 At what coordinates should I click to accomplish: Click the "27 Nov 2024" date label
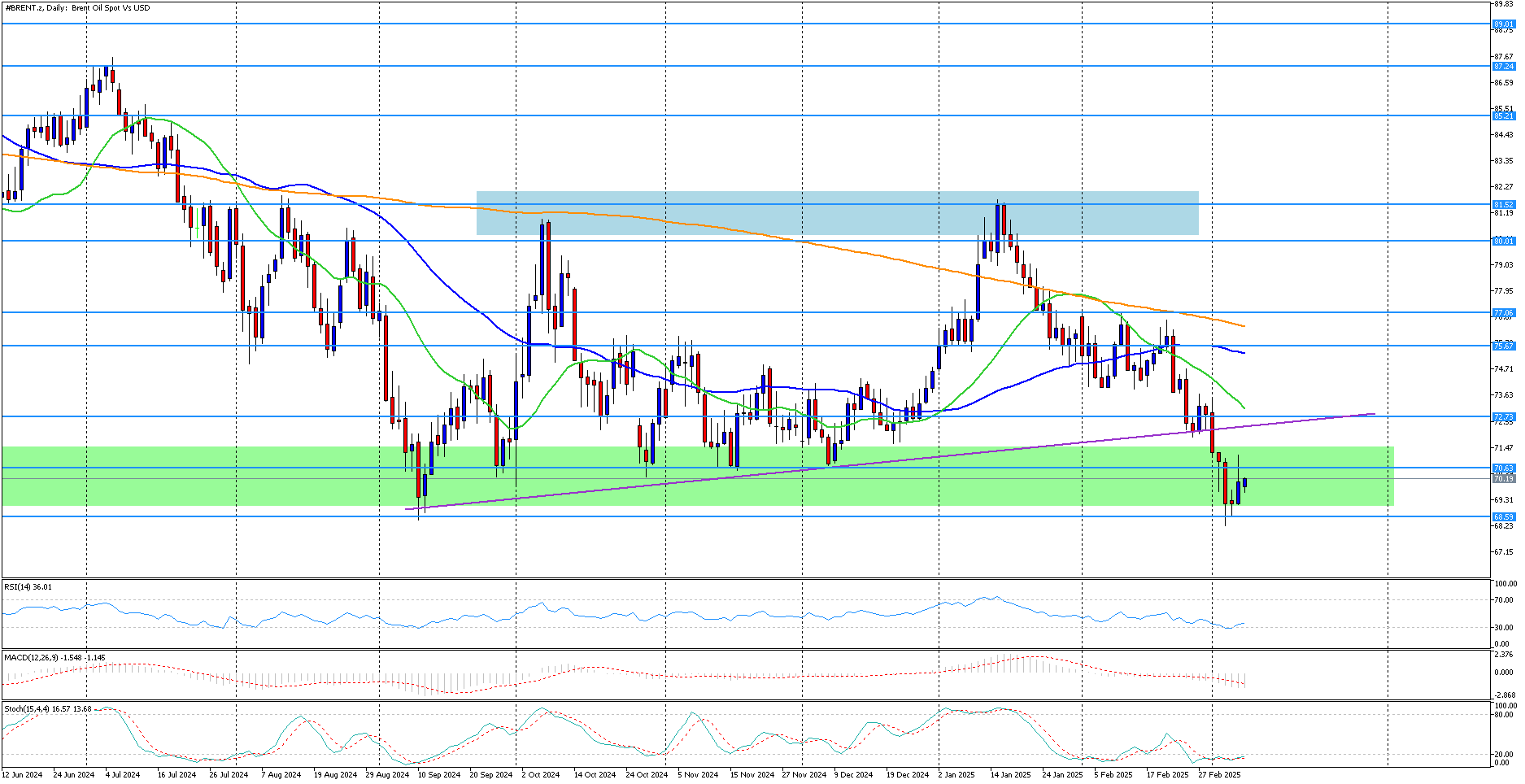804,774
